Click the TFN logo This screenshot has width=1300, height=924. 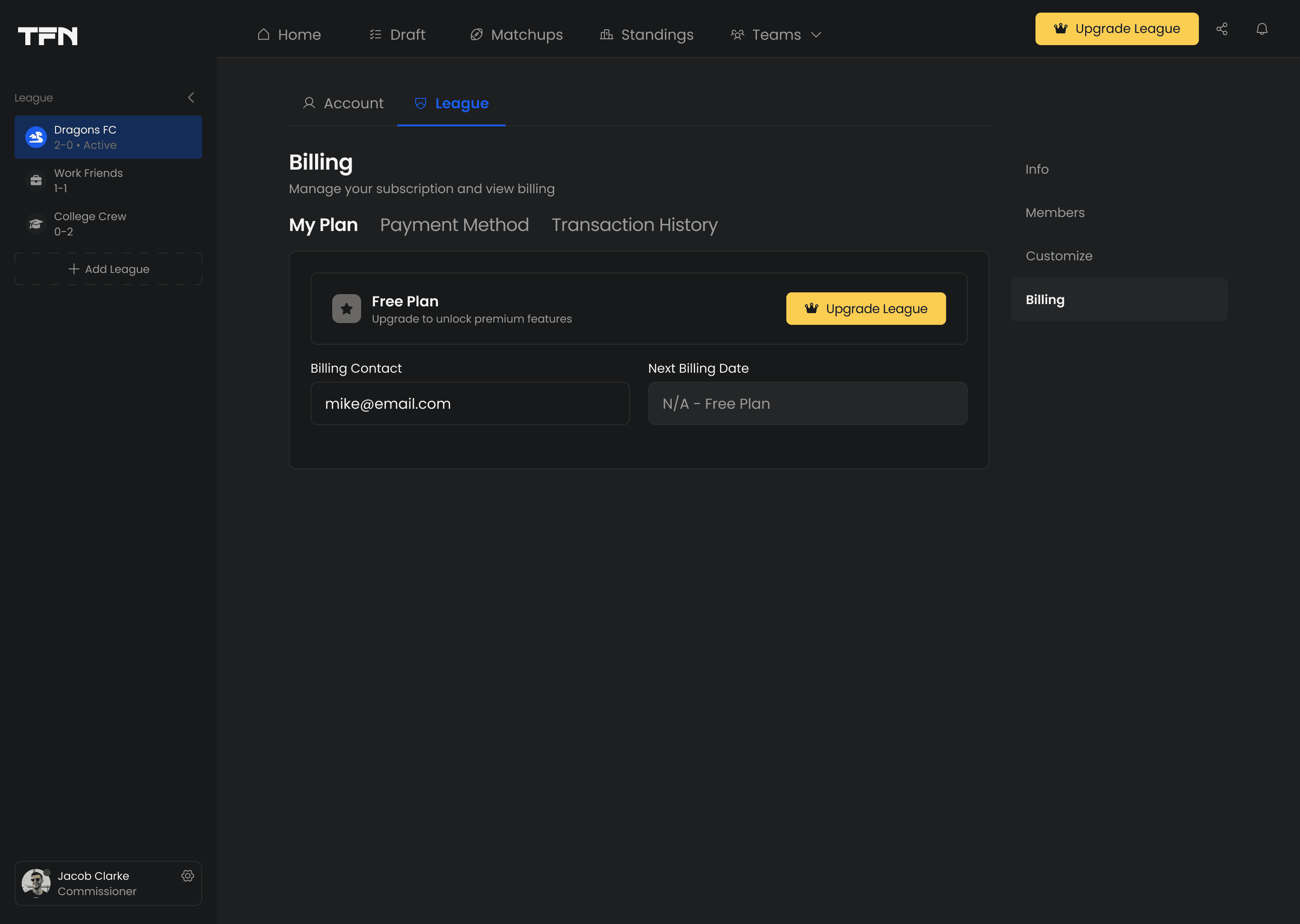(x=48, y=36)
